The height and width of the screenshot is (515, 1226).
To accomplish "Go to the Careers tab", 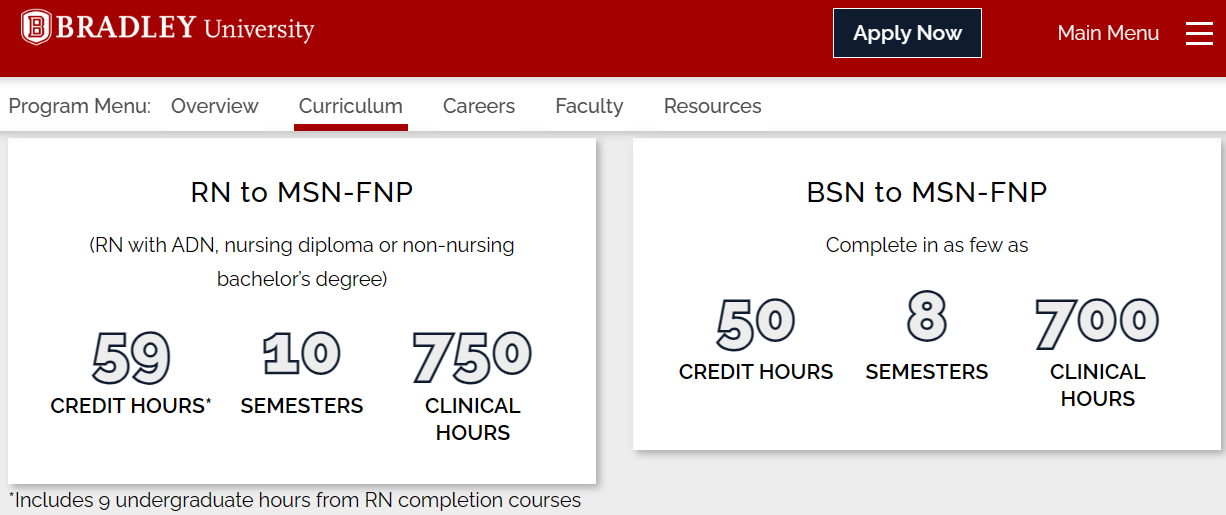I will tap(479, 106).
